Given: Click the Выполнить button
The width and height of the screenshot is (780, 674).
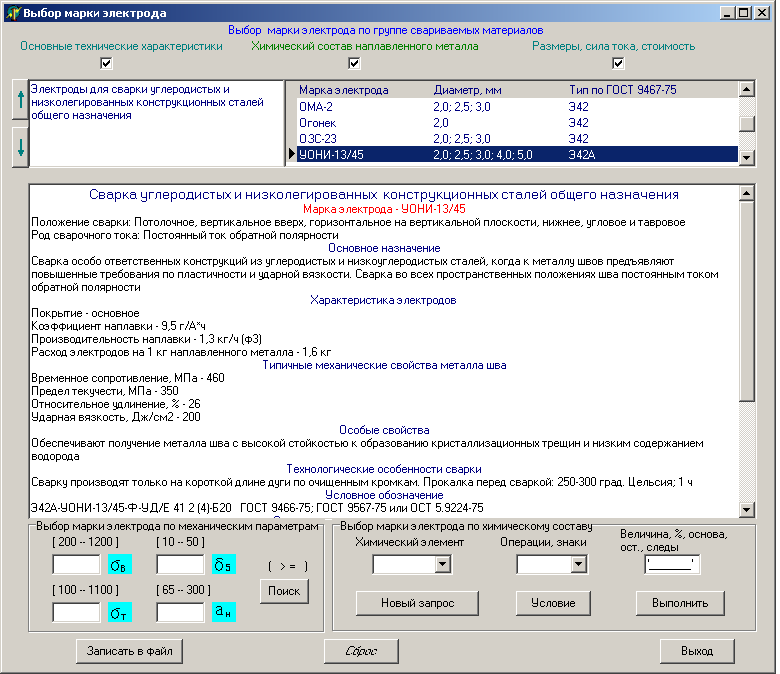Looking at the screenshot, I should (680, 603).
